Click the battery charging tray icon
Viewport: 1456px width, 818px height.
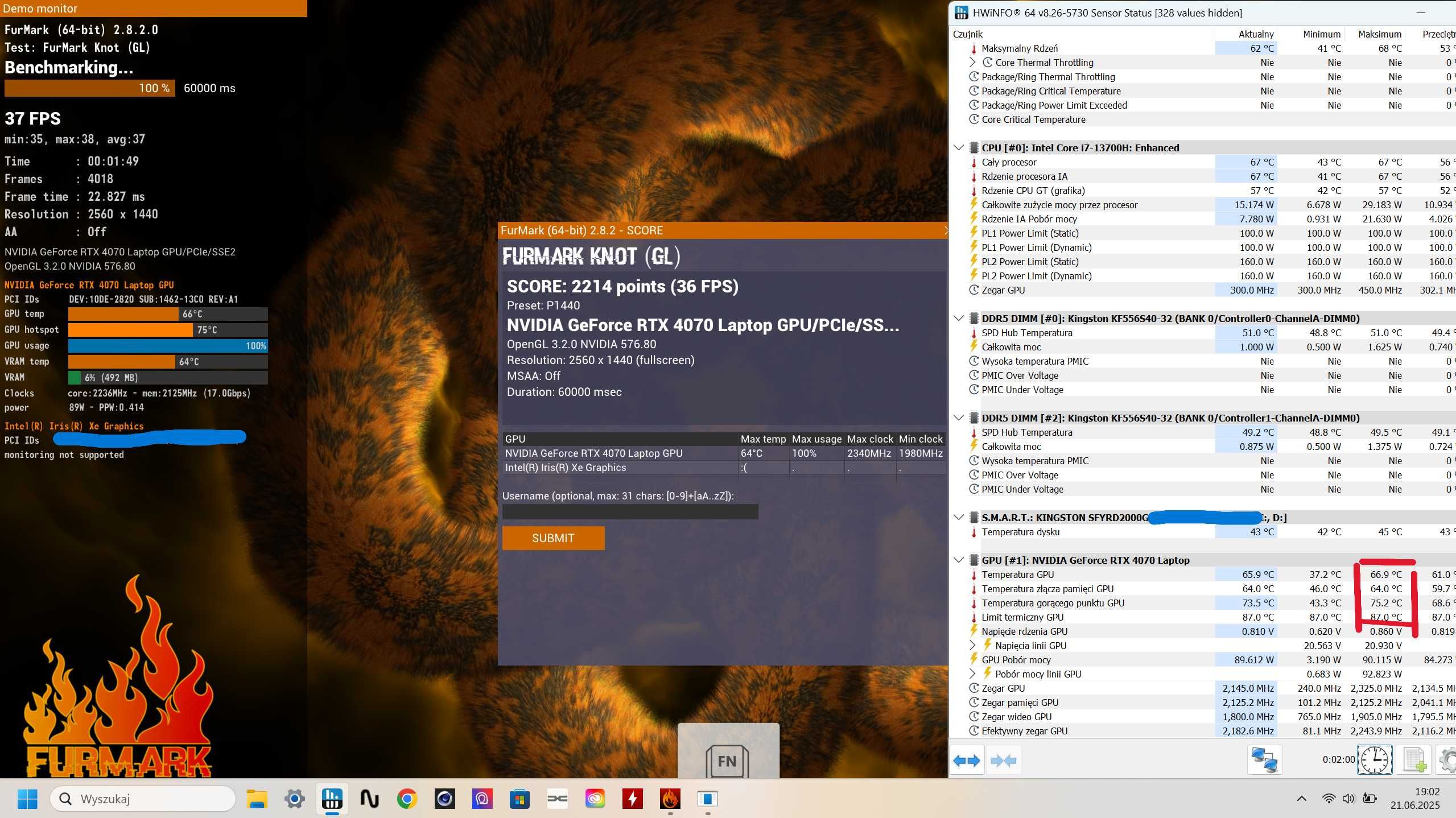tap(1370, 799)
